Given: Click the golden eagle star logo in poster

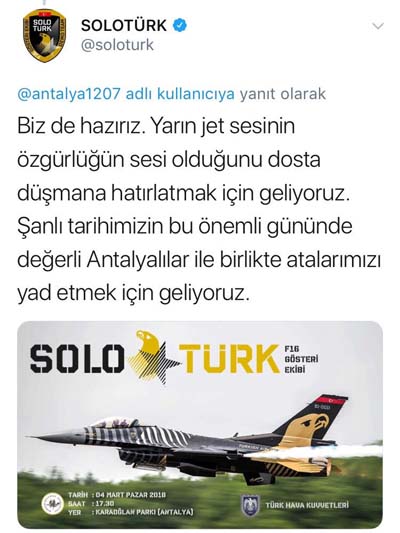Looking at the screenshot, I should (x=154, y=357).
